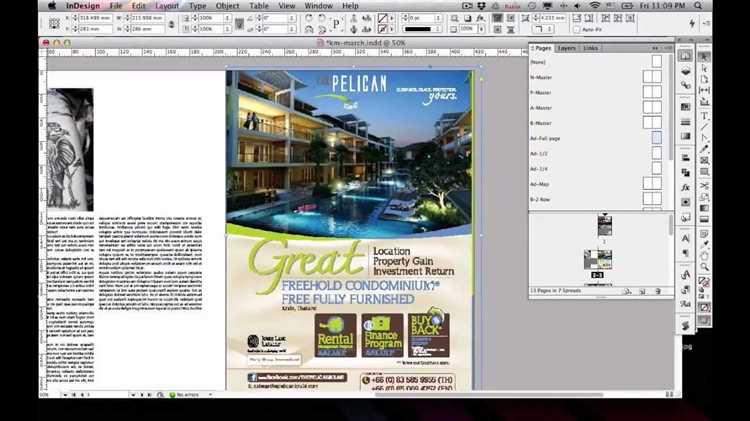The width and height of the screenshot is (750, 421).
Task: Toggle fill and stroke in Tools panel
Action: click(704, 283)
